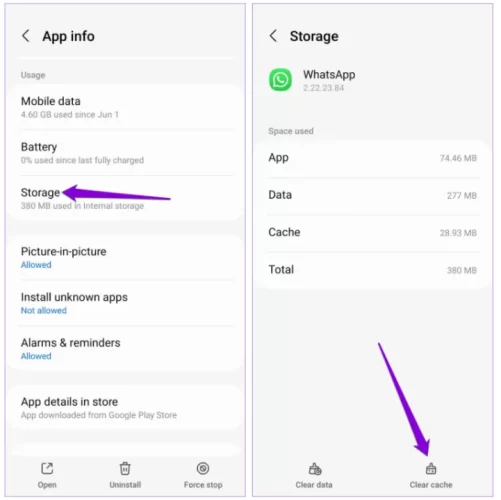501x500 pixels.
Task: Tap the Uninstall trash icon
Action: (125, 468)
